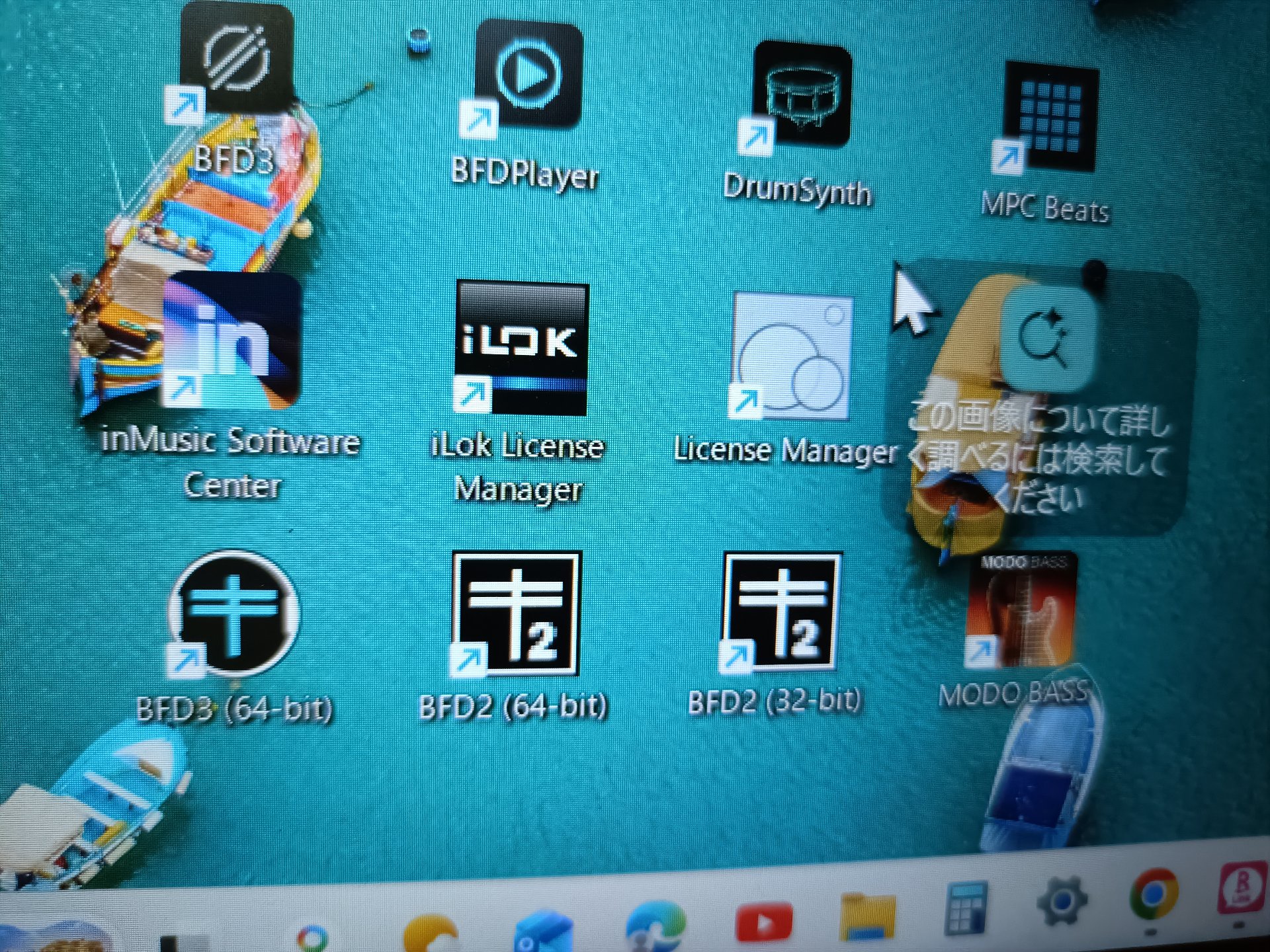This screenshot has width=1270, height=952.
Task: Open inMusic Software Center shortcut
Action: click(x=232, y=340)
